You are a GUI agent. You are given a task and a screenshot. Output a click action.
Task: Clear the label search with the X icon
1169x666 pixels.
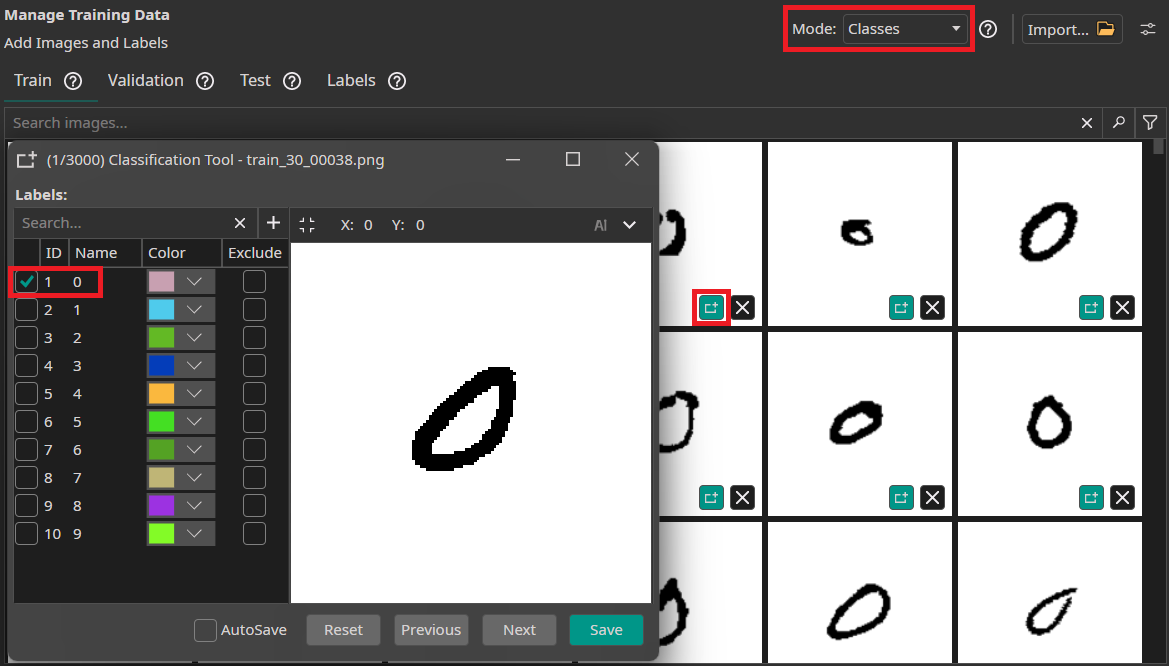[x=239, y=222]
